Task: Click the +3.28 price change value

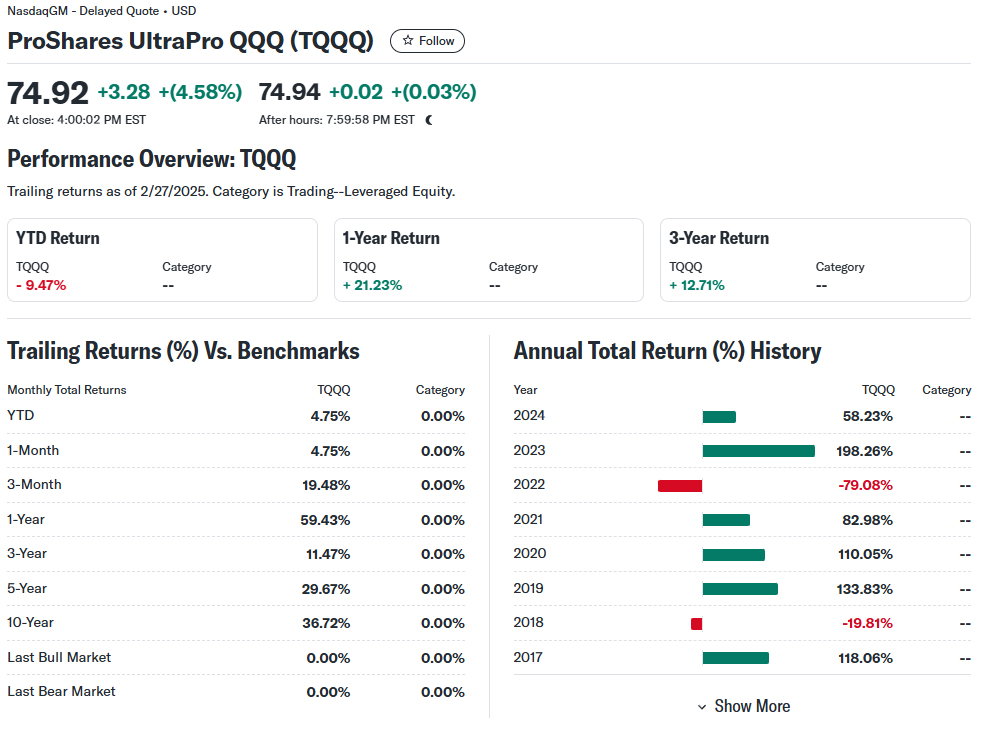Action: [124, 92]
